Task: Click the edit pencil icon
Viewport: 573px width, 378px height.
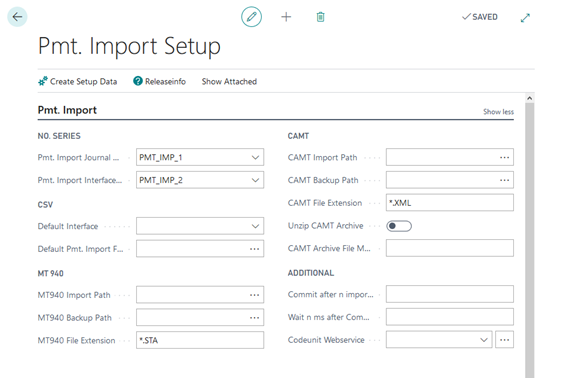Action: click(251, 17)
